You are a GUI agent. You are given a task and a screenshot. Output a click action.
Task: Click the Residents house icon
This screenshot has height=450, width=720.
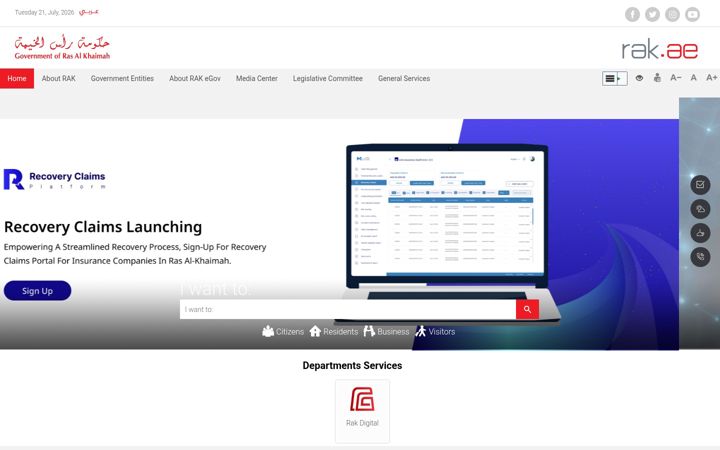[315, 331]
